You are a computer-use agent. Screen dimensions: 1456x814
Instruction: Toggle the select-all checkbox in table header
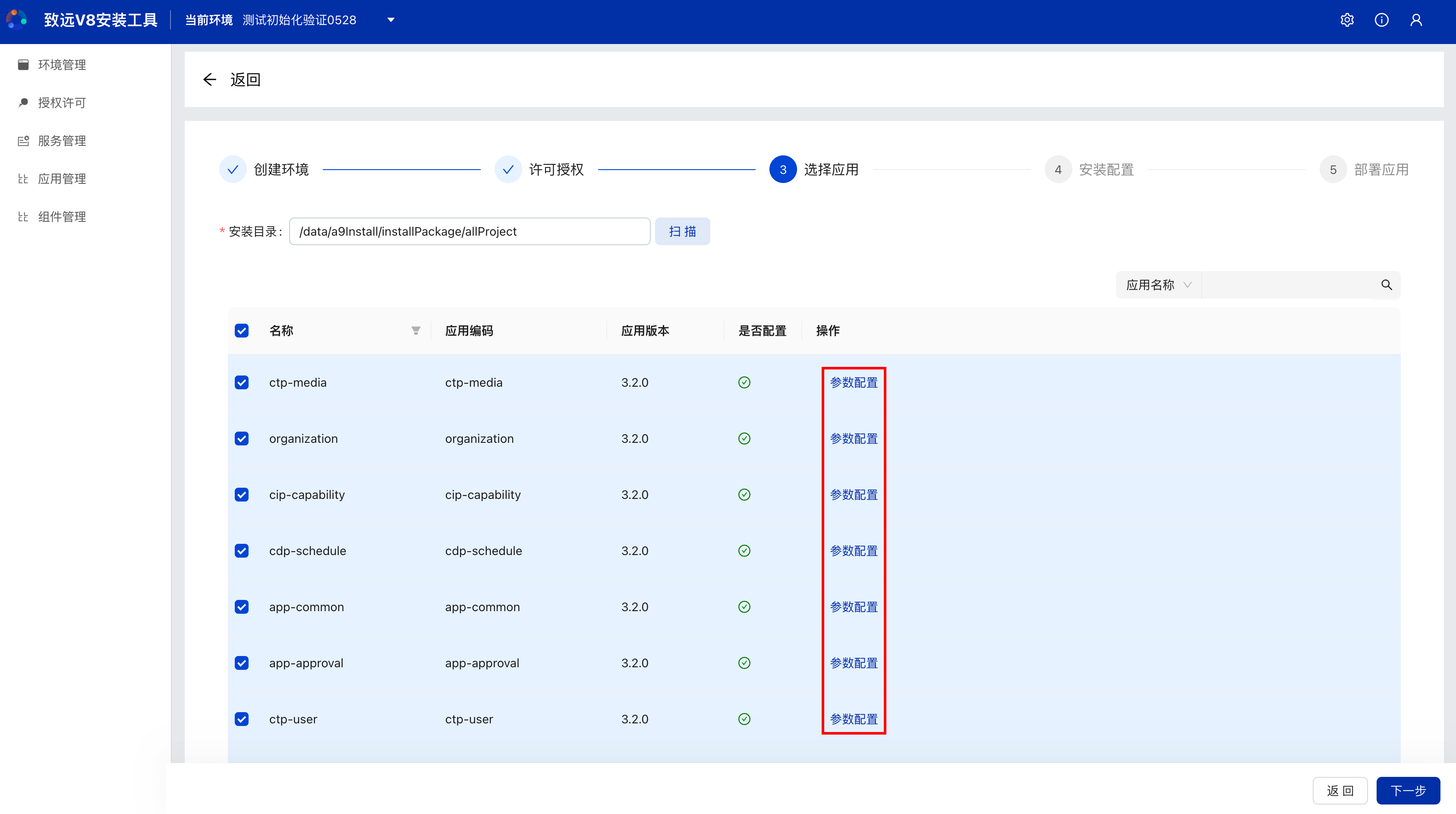(x=241, y=331)
